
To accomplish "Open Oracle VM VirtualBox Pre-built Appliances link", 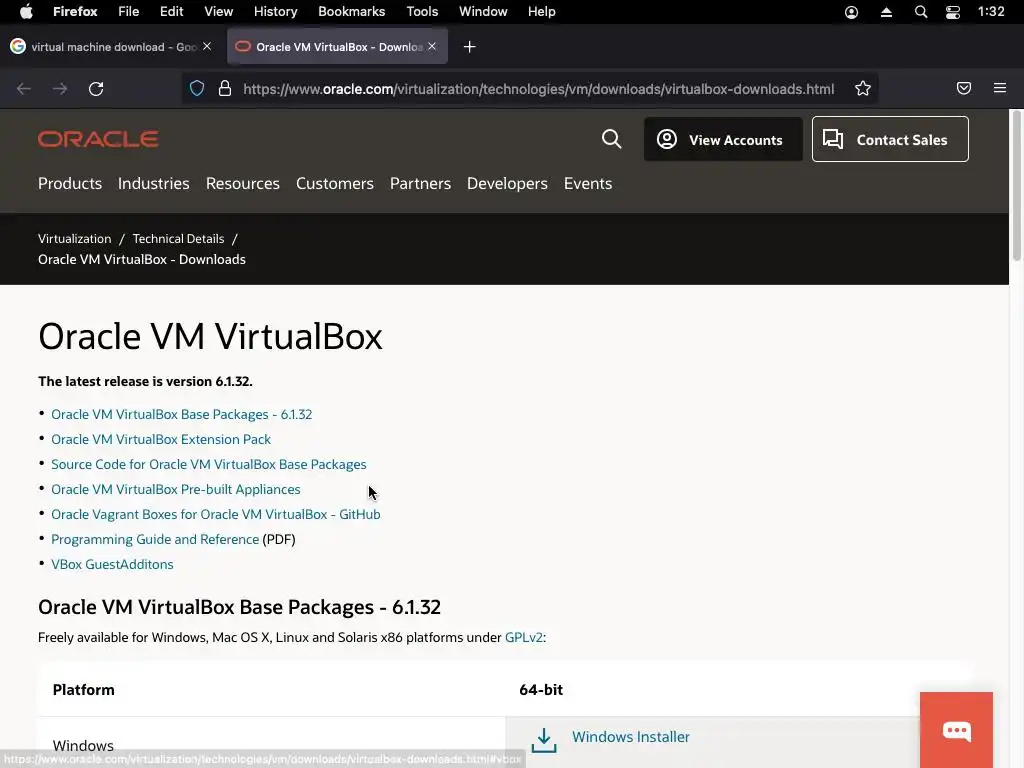I will coord(176,489).
